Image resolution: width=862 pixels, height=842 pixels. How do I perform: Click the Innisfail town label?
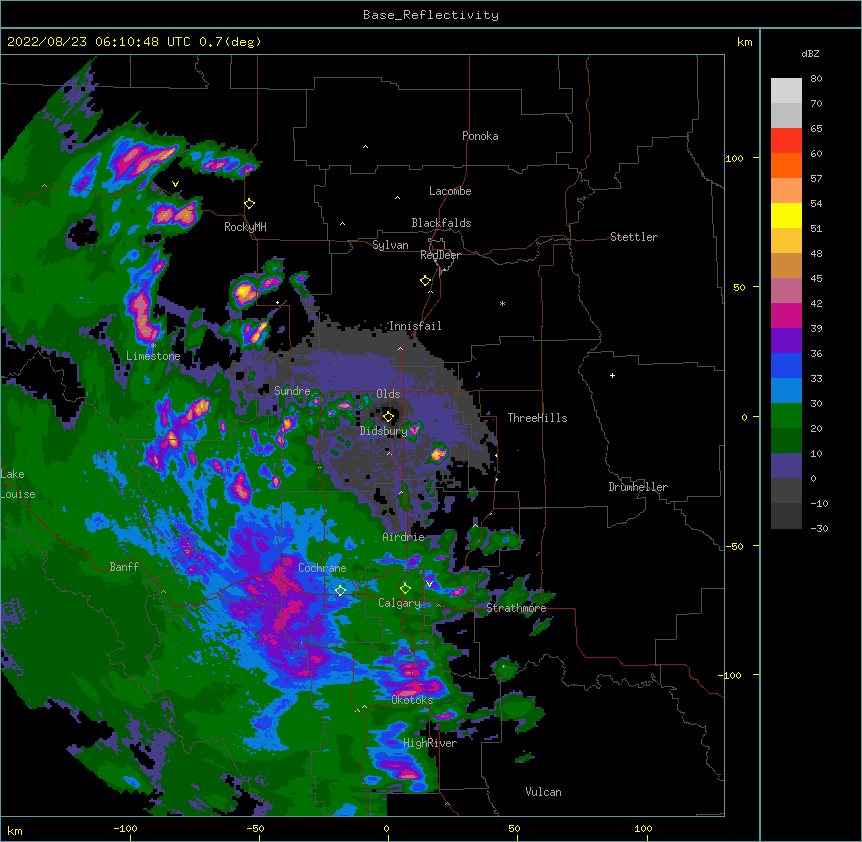(415, 326)
